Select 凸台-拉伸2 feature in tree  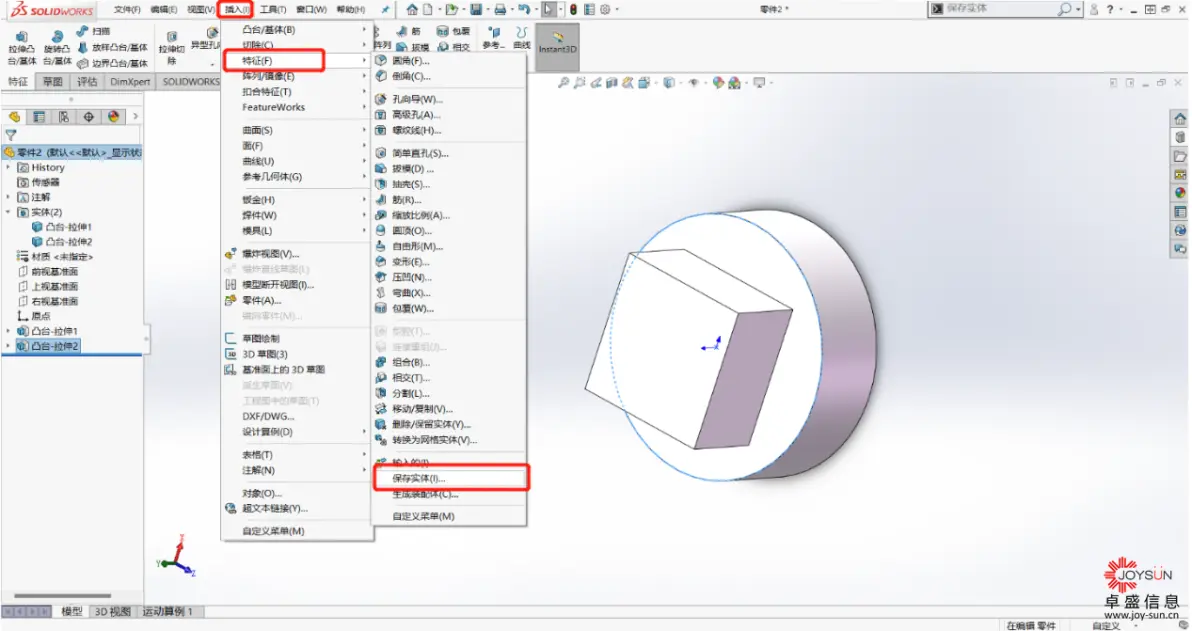[x=55, y=346]
